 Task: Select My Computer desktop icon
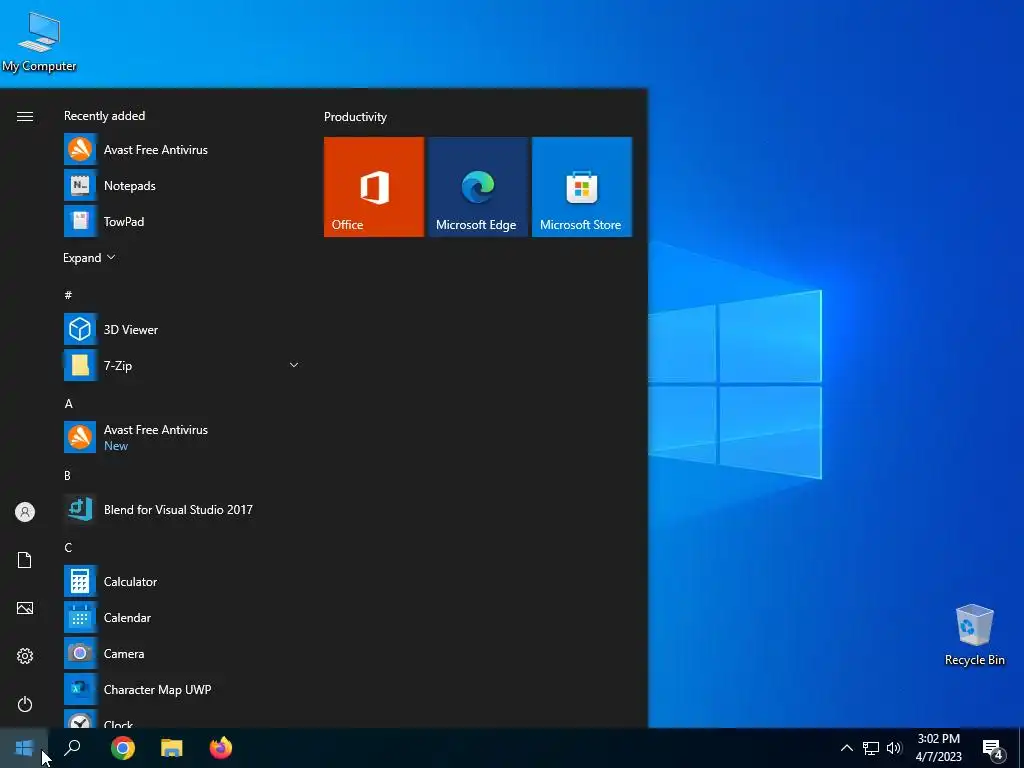(x=39, y=40)
